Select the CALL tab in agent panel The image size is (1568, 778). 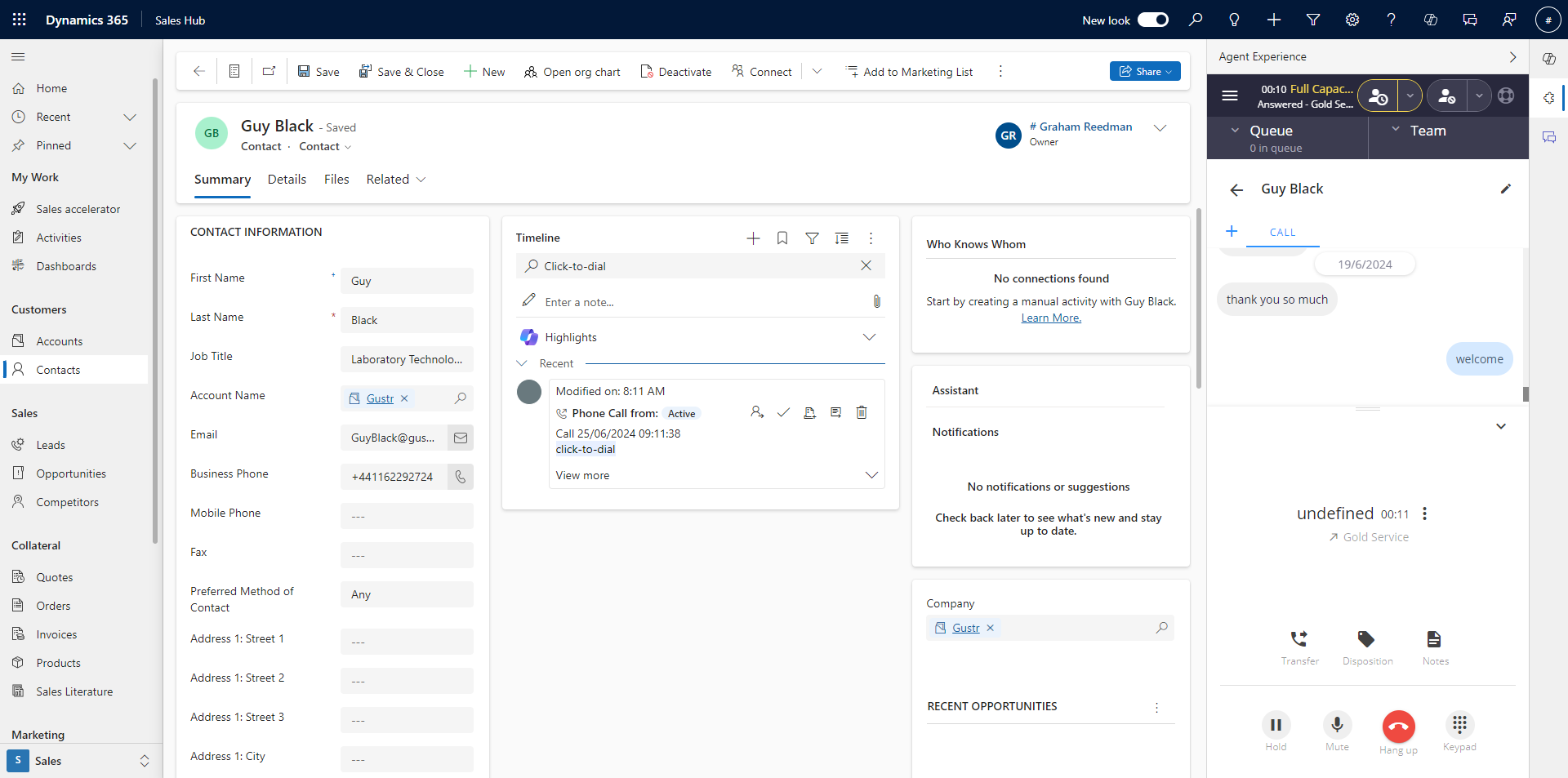click(x=1282, y=233)
